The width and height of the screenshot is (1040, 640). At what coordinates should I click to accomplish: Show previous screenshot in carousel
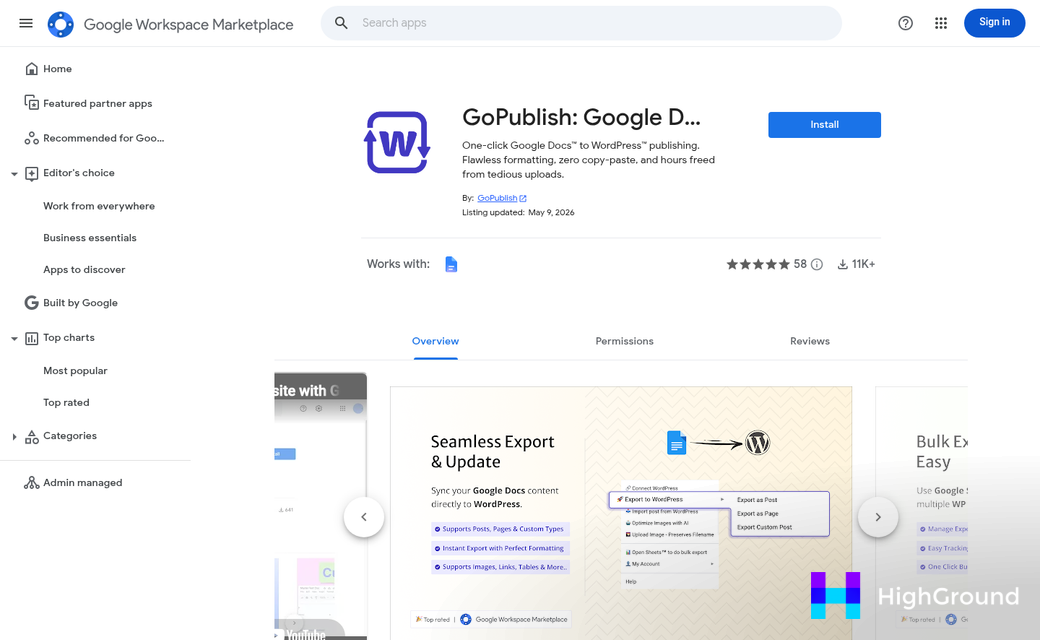363,517
